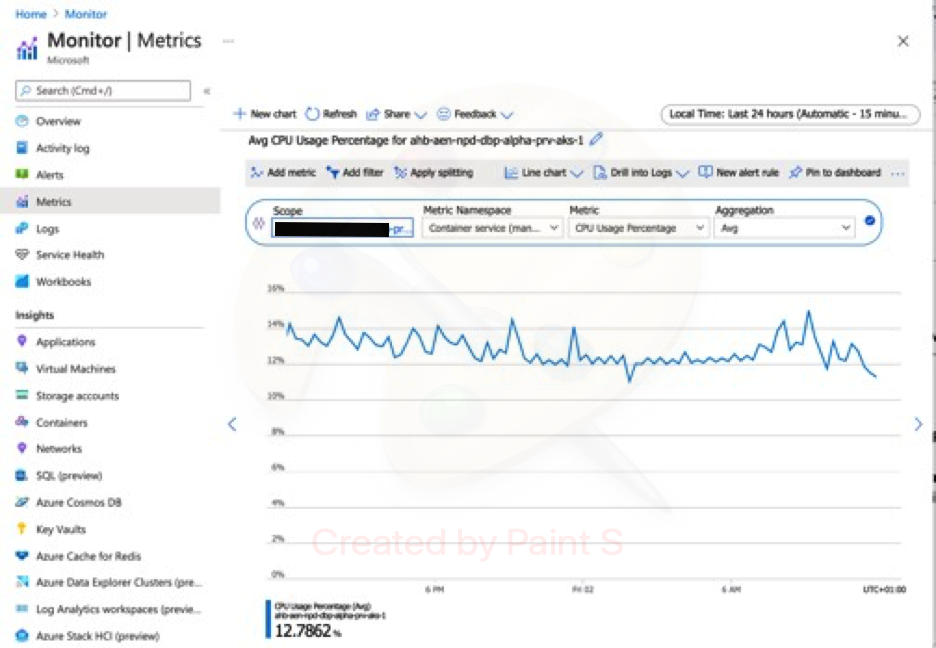Close the Monitor Metrics blade
Screen dimensions: 936x648
903,41
